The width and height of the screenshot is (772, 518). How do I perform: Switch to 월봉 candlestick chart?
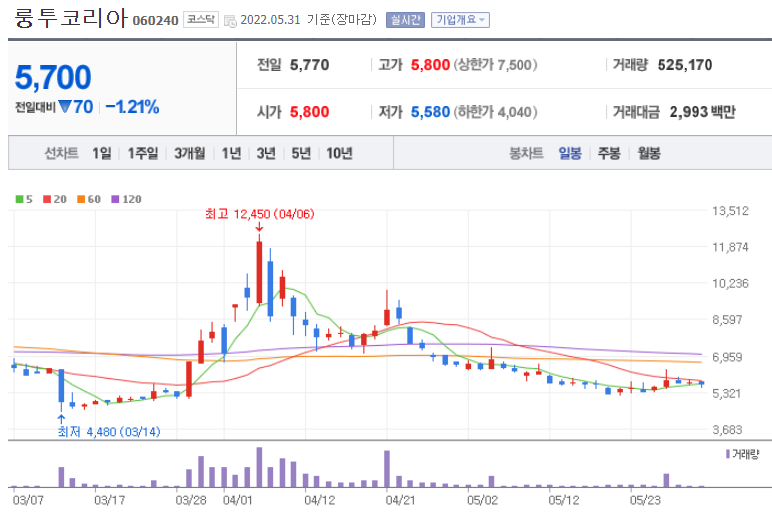(649, 153)
